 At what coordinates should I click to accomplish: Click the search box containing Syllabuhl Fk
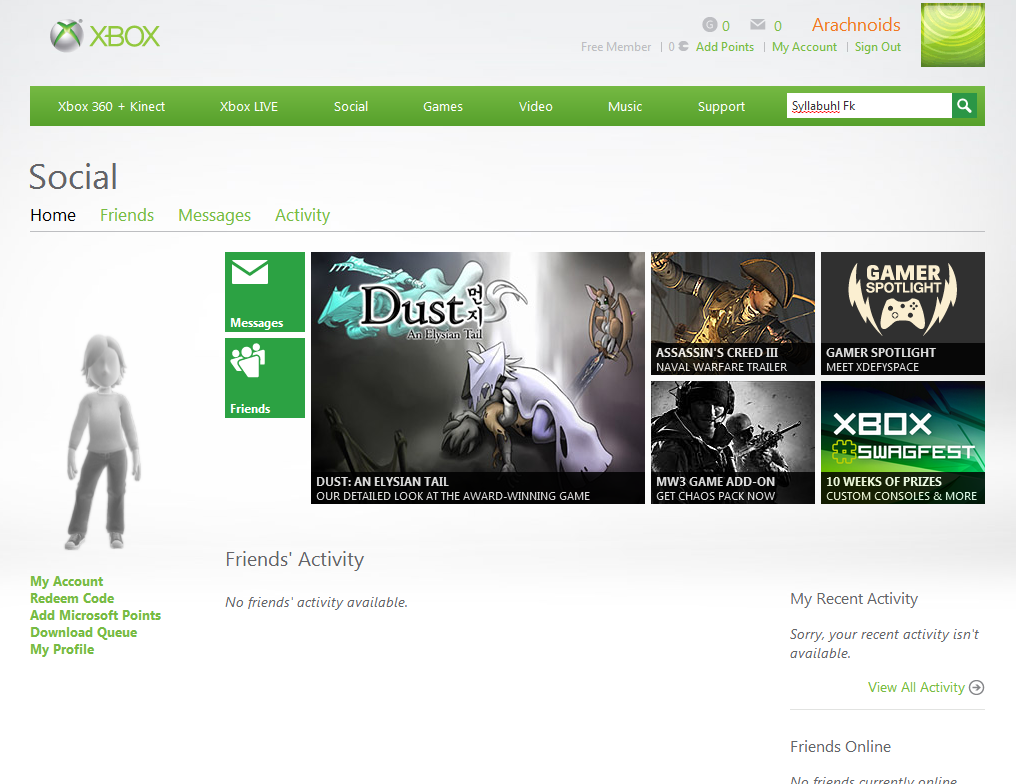(869, 106)
